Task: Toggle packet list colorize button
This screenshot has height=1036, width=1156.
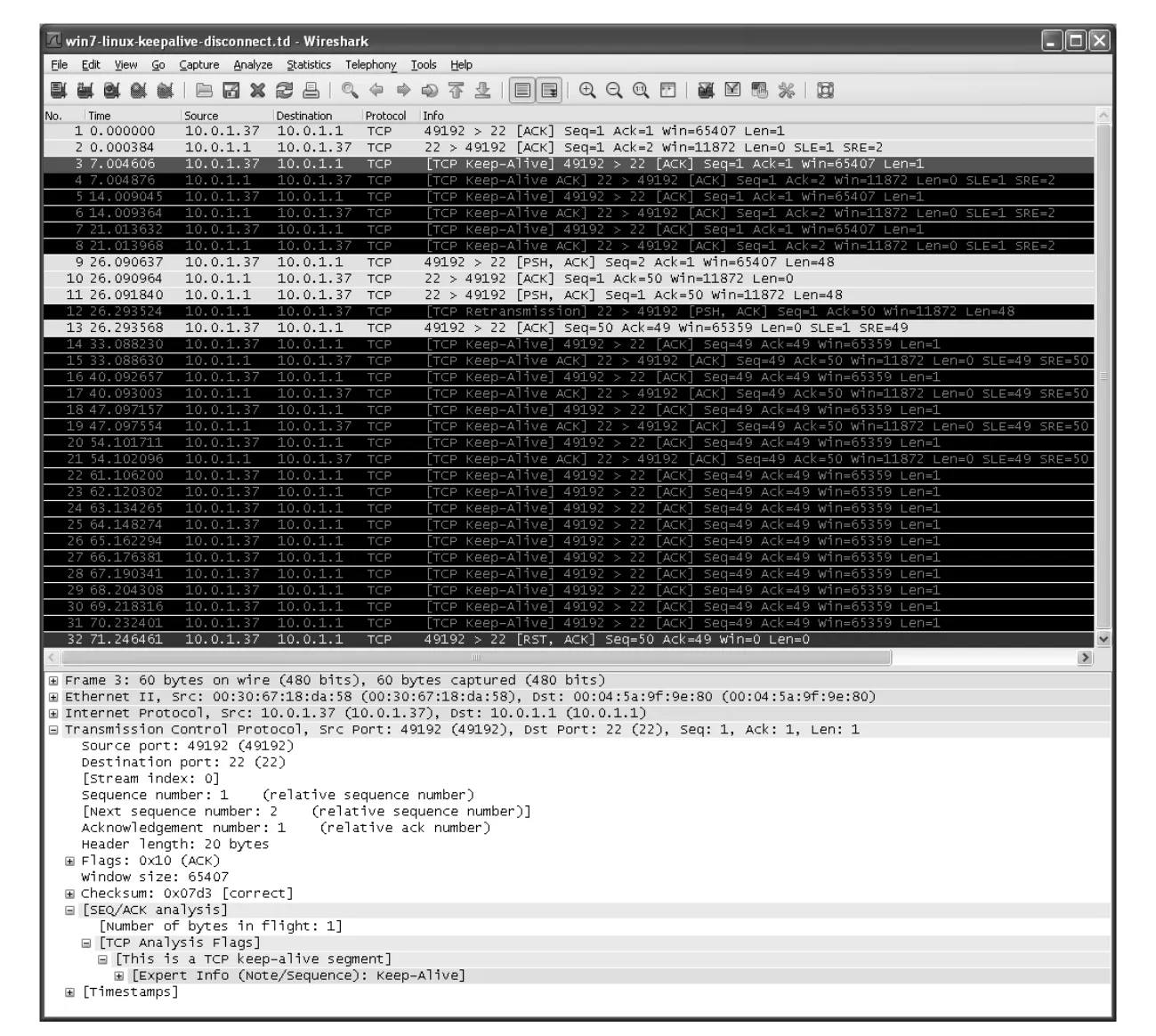Action: [522, 90]
